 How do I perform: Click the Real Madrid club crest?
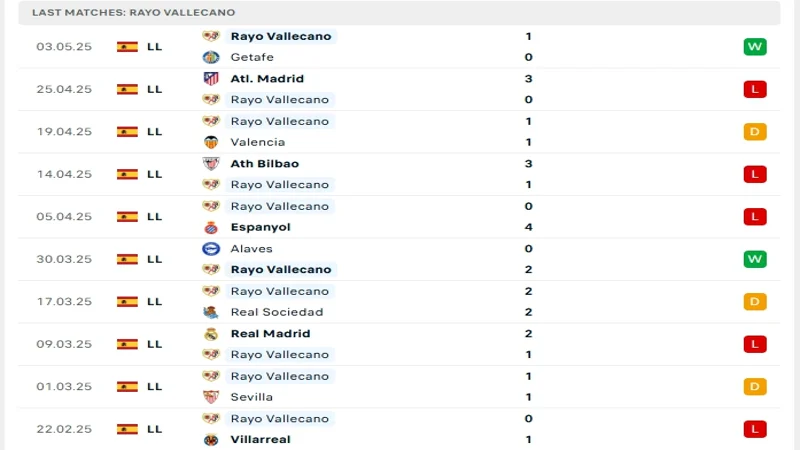coord(211,333)
